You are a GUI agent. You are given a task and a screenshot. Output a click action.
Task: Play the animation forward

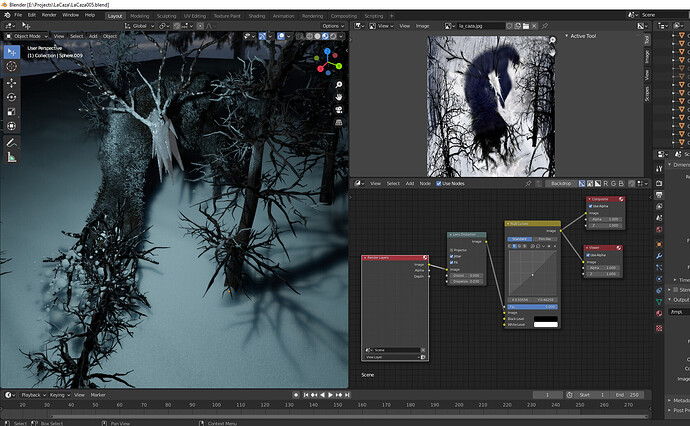pos(330,395)
